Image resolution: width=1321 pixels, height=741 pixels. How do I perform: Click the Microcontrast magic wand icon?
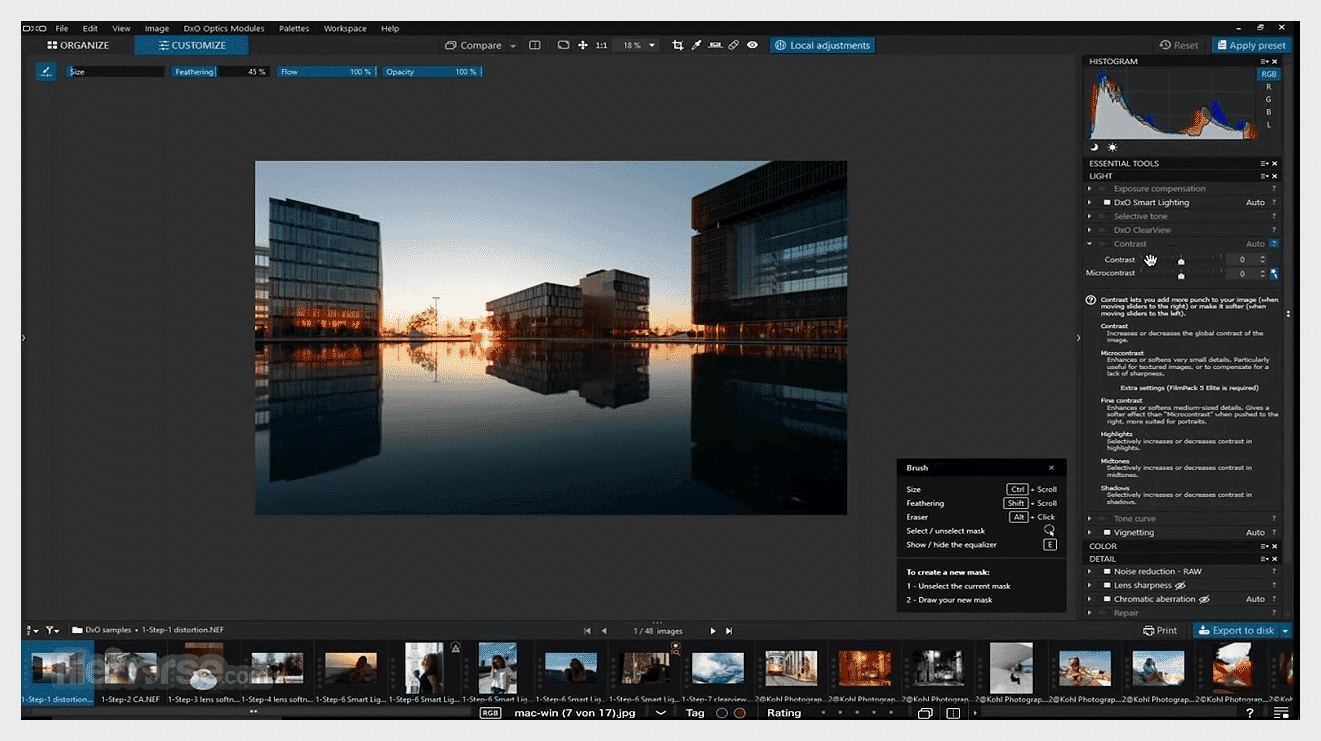pyautogui.click(x=1274, y=273)
